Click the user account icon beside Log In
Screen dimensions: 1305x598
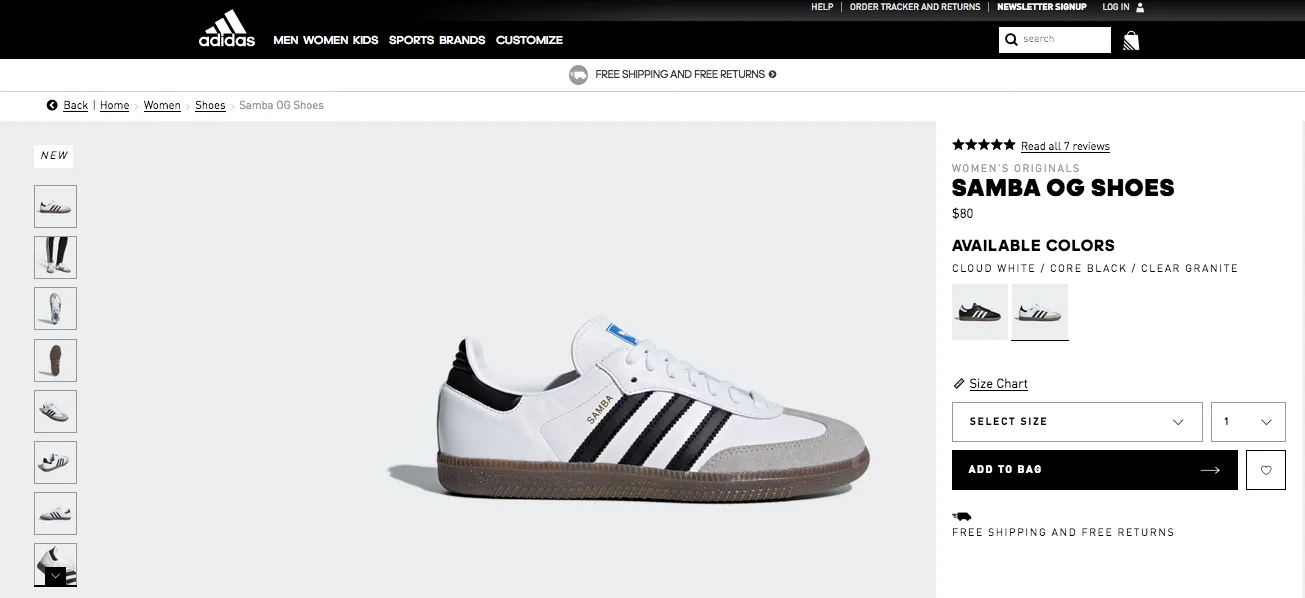[1140, 7]
